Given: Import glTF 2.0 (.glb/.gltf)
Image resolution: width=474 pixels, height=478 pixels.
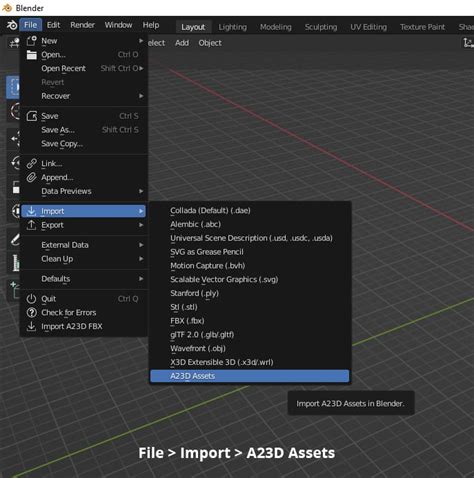Looking at the screenshot, I should 250,335.
